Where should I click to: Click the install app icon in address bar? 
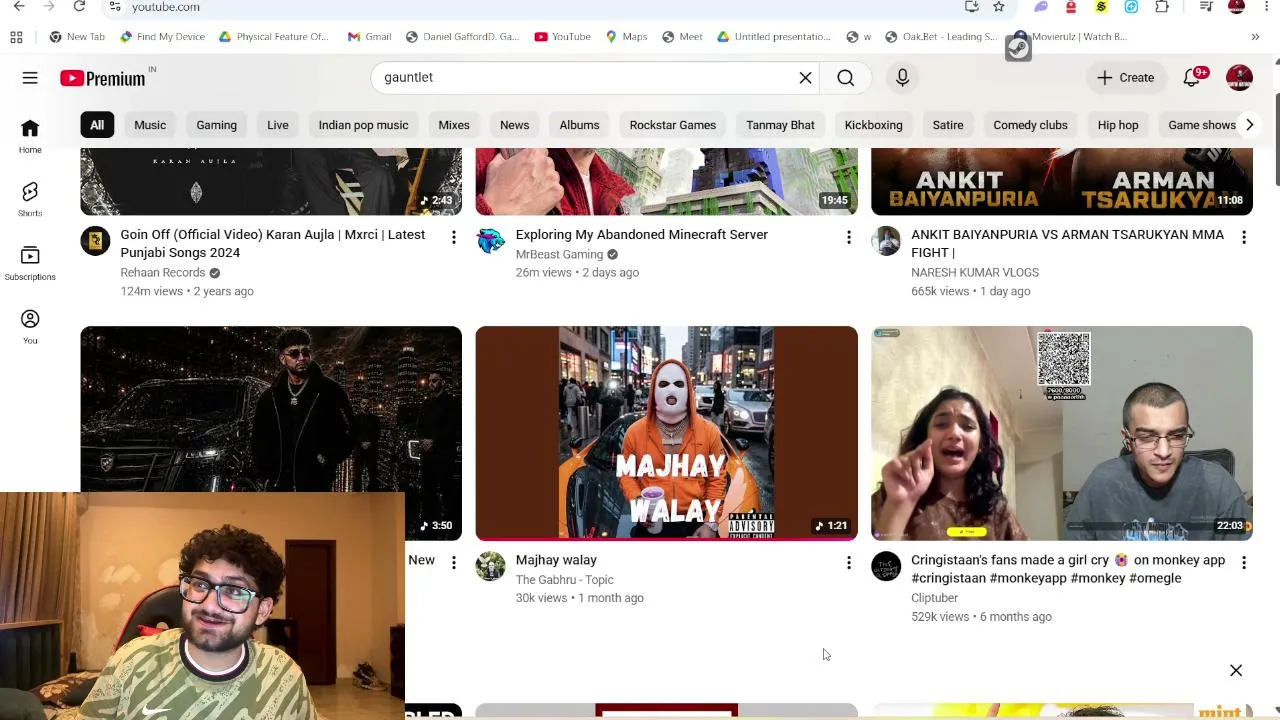tap(971, 7)
